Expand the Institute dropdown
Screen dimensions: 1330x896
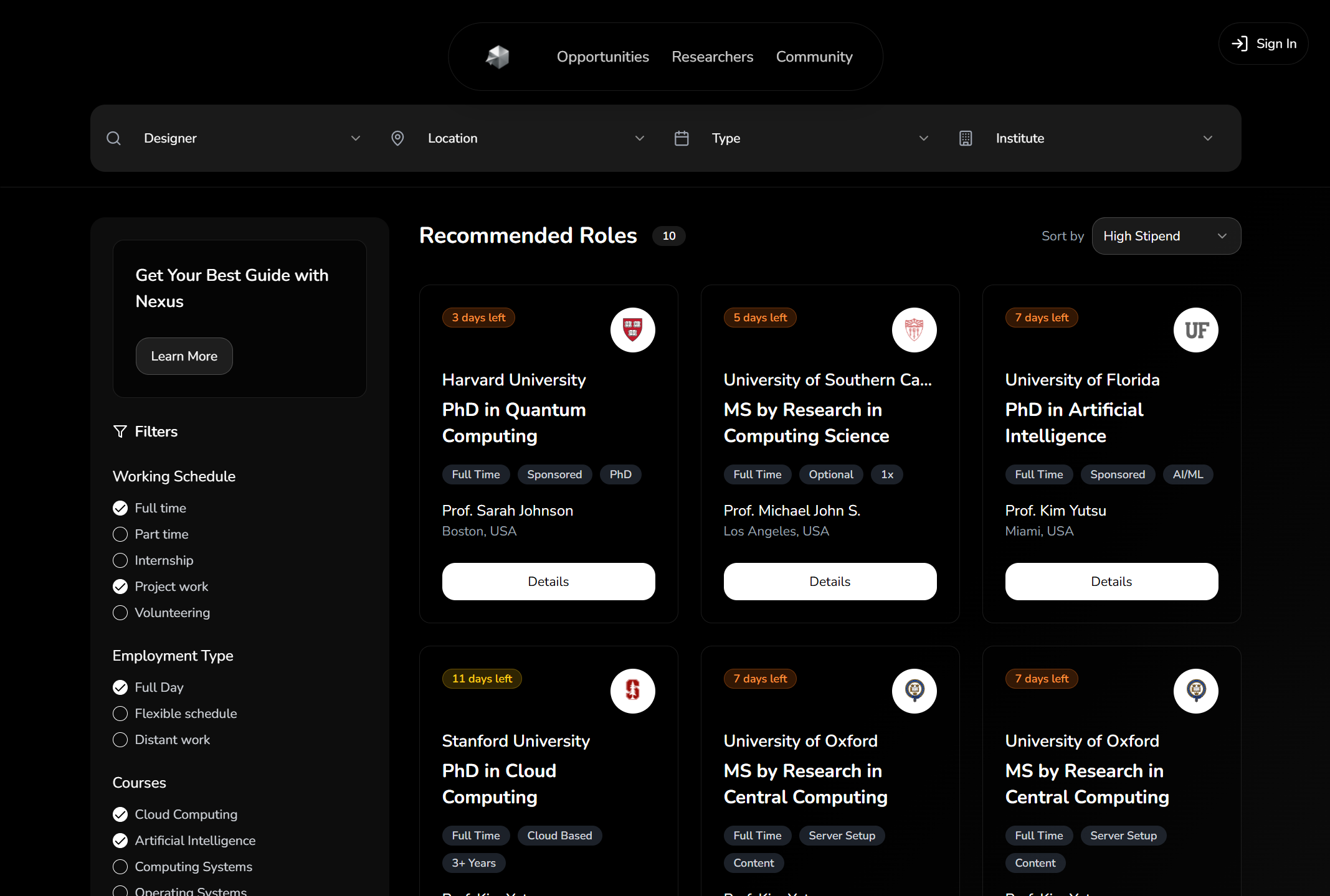click(x=1207, y=138)
